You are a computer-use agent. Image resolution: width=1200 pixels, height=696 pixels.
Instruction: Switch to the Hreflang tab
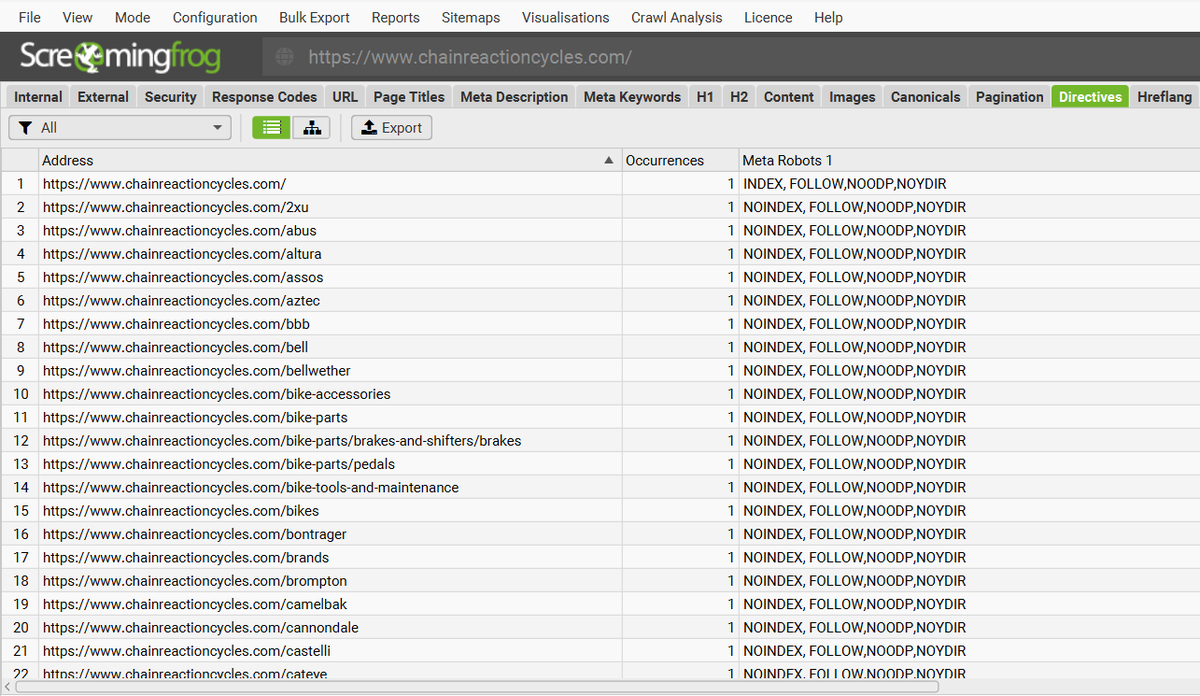click(x=1165, y=97)
